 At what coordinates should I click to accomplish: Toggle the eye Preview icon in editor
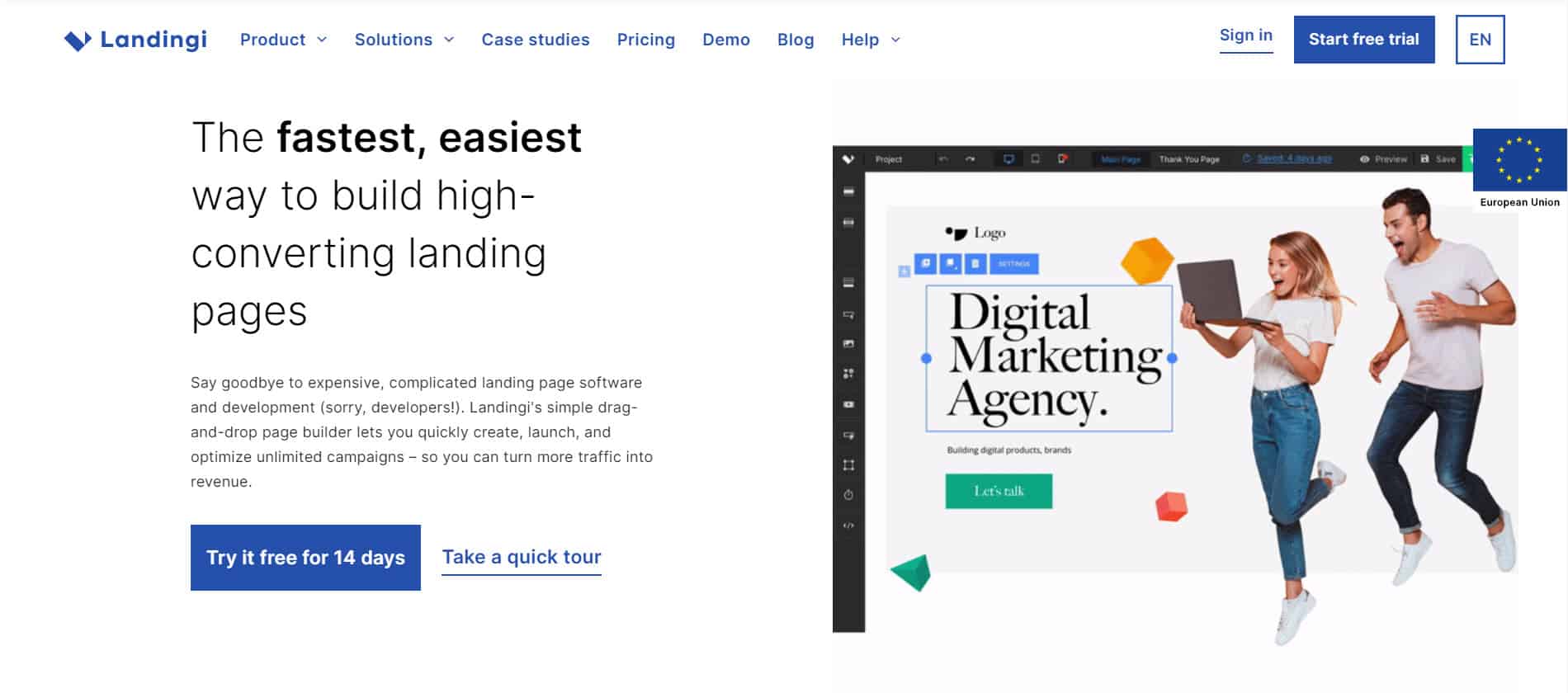coord(1365,159)
